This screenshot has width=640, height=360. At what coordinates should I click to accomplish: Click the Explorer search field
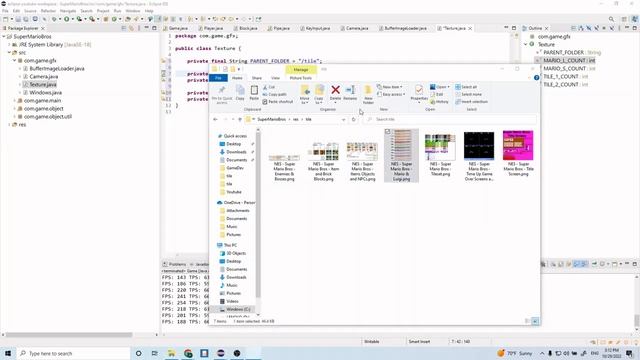[449, 120]
